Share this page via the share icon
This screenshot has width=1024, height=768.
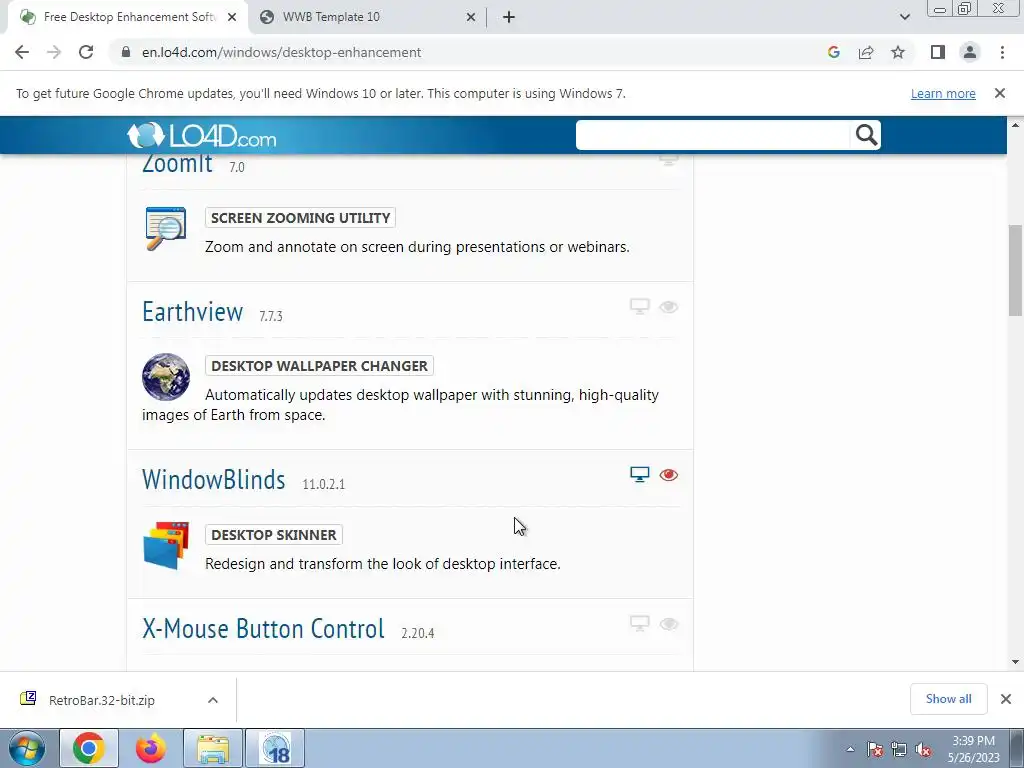coord(866,52)
